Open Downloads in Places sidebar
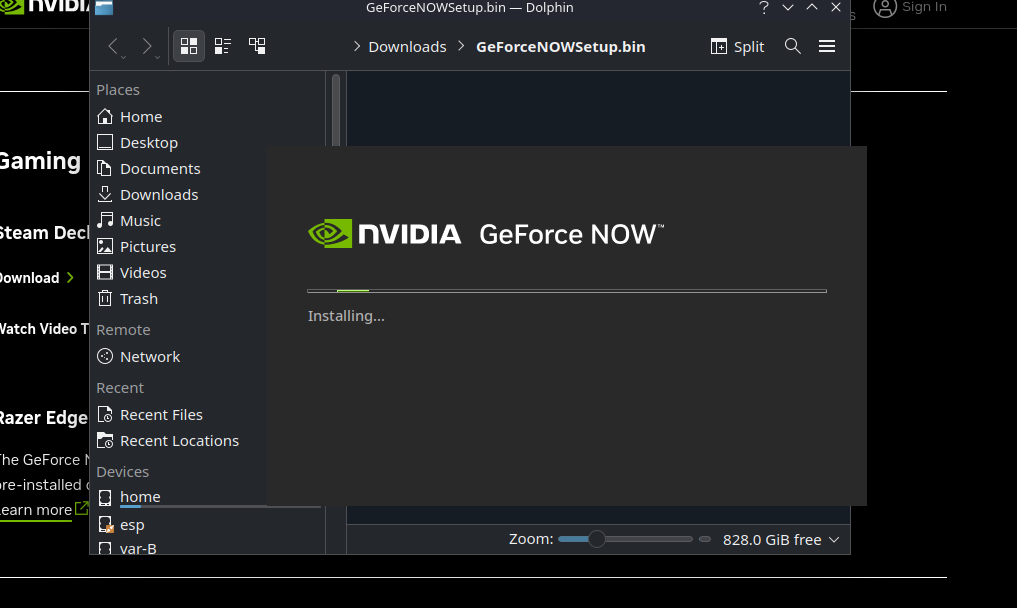1017x608 pixels. (x=158, y=194)
